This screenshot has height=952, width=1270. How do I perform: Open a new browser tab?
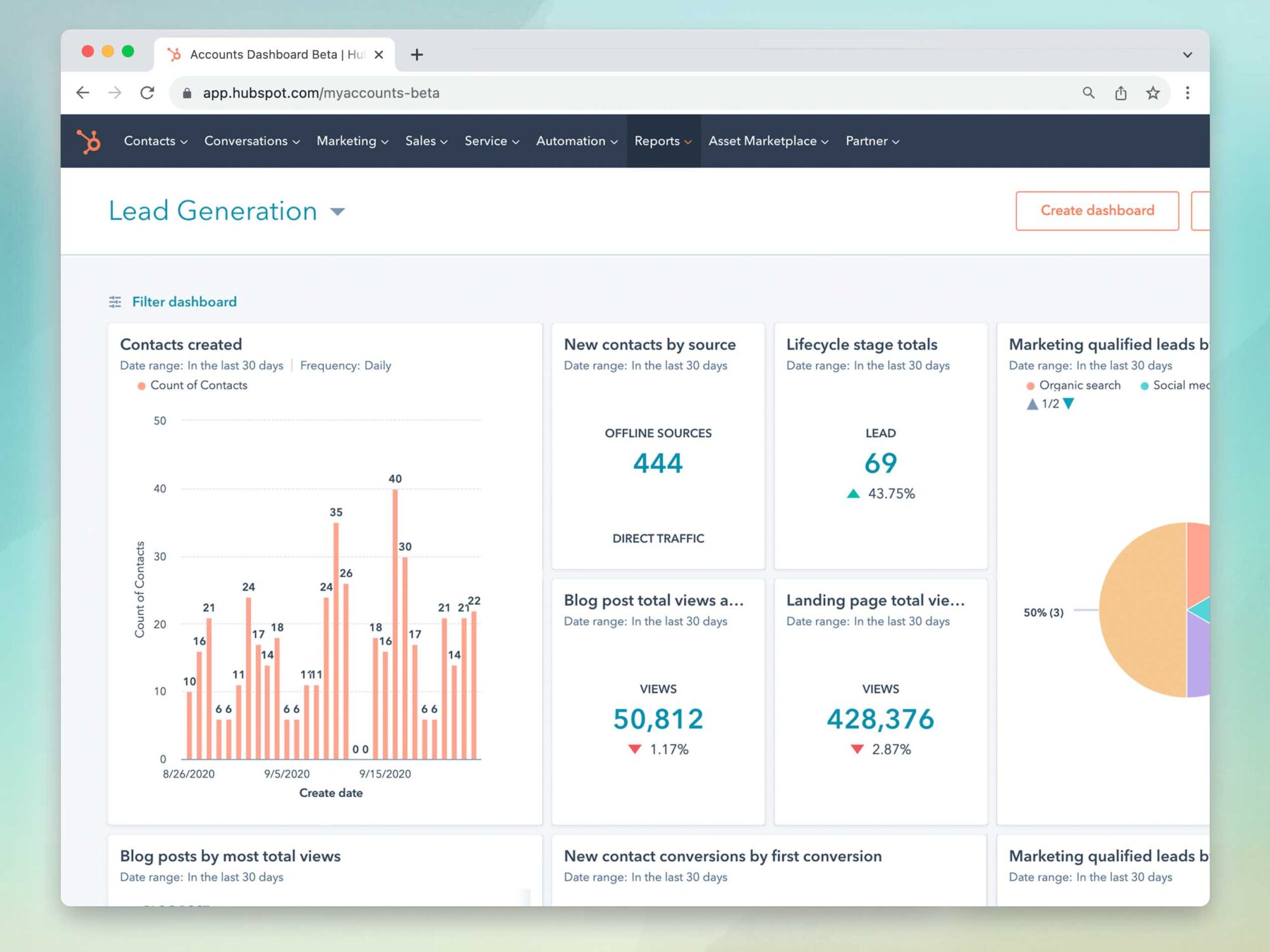click(417, 55)
